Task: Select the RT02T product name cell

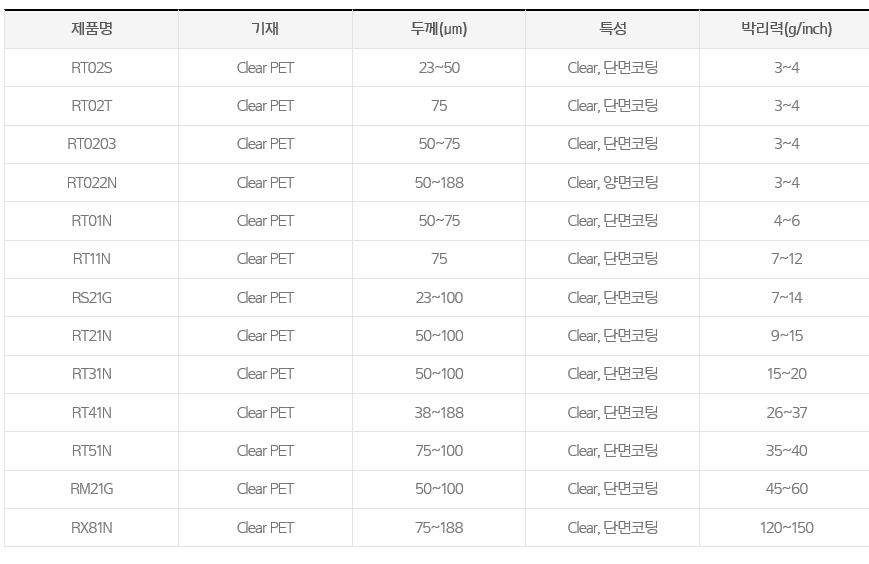Action: [91, 106]
